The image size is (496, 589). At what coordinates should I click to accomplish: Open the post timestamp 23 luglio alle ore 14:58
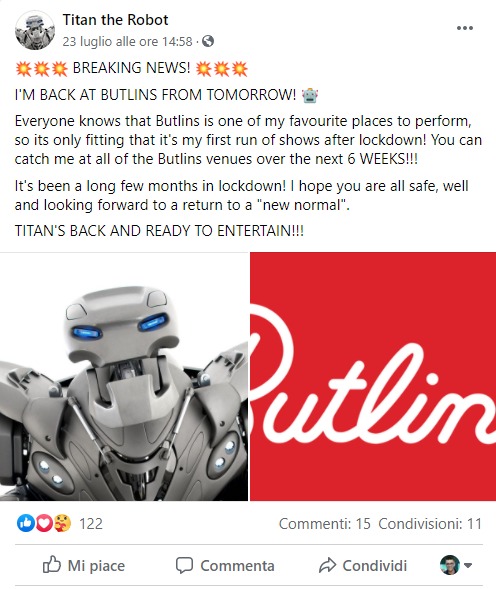(x=127, y=41)
